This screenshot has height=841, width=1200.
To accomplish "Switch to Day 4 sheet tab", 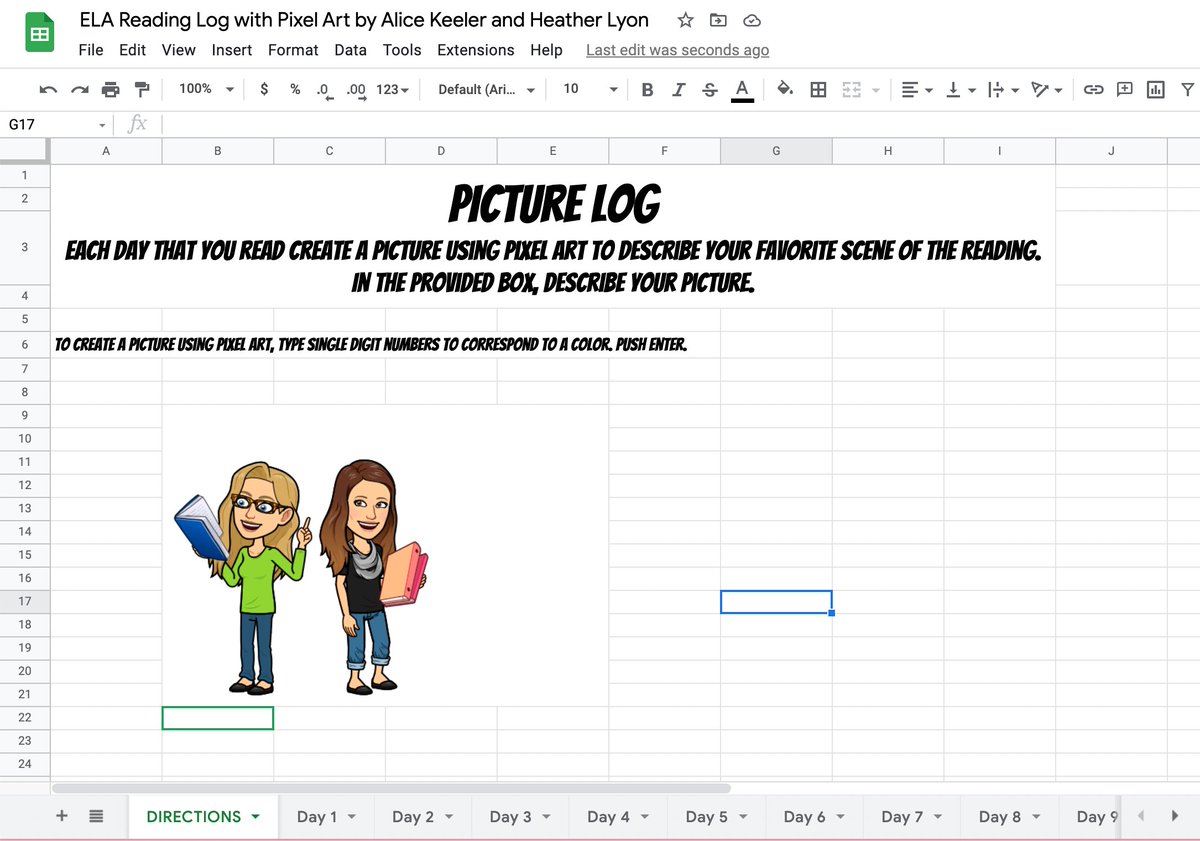I will (x=617, y=817).
